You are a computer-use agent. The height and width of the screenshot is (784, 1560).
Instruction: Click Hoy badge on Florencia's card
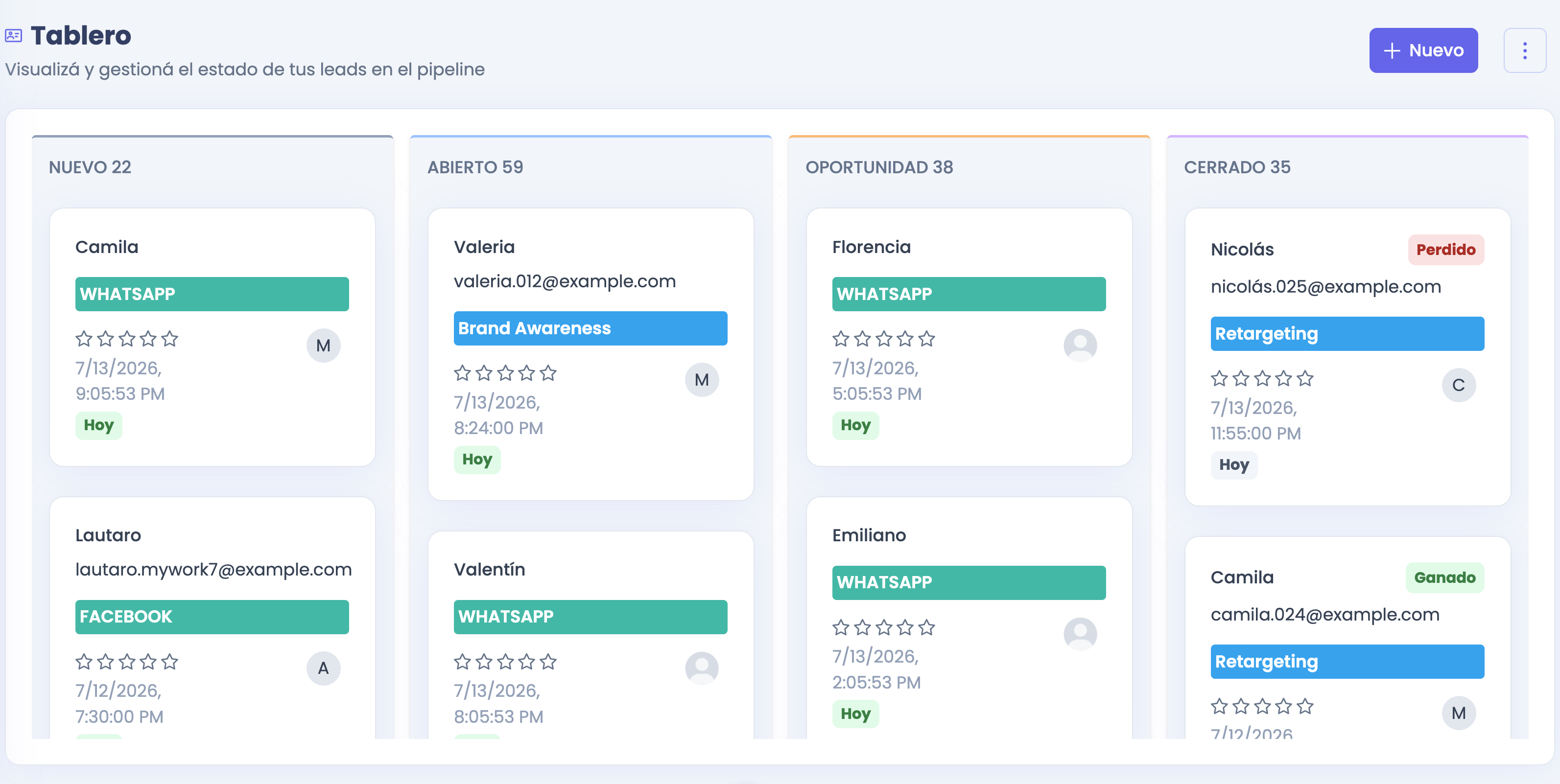(x=856, y=426)
